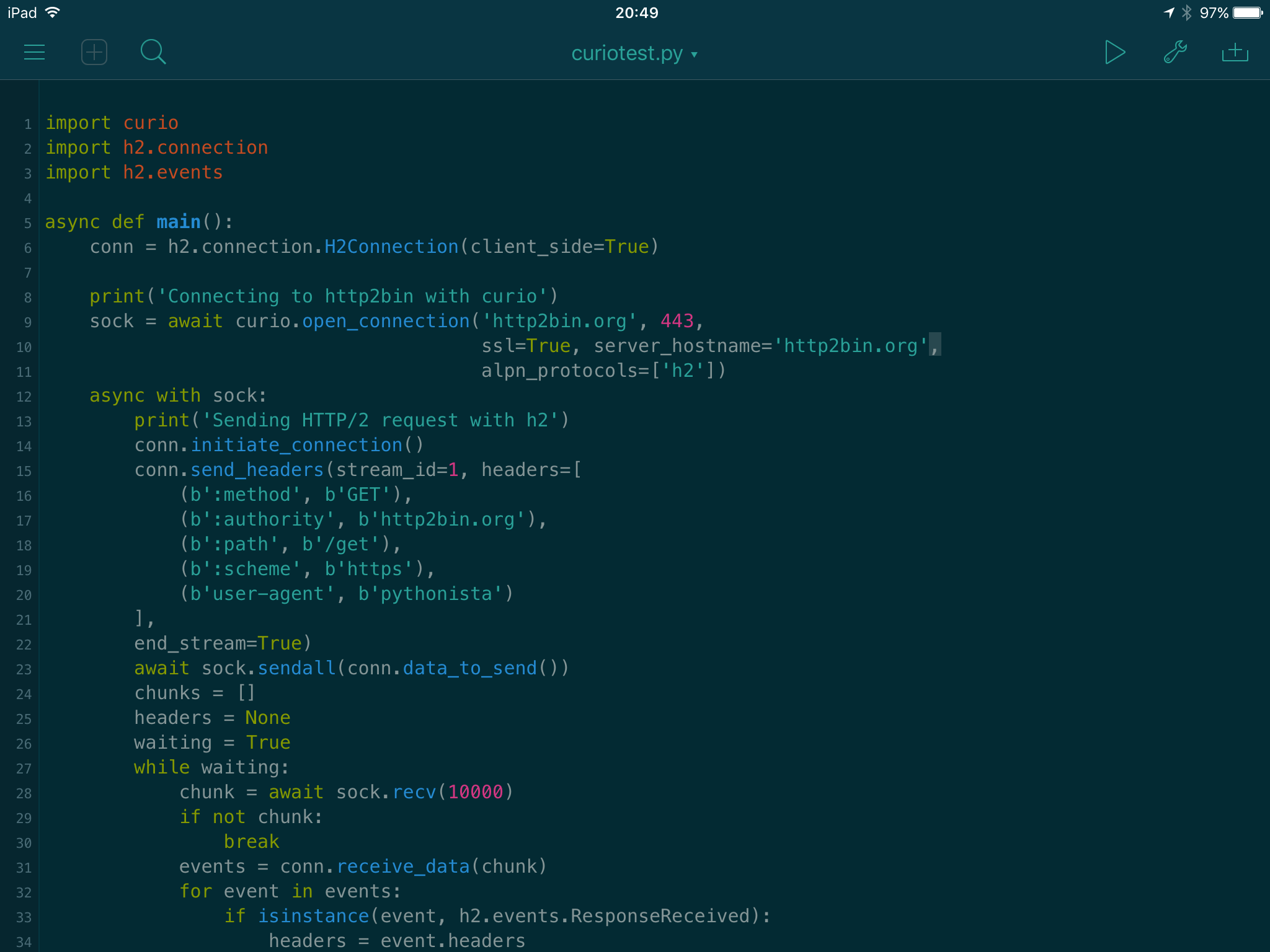Click 'async with sock:' statement
The width and height of the screenshot is (1270, 952).
click(179, 395)
